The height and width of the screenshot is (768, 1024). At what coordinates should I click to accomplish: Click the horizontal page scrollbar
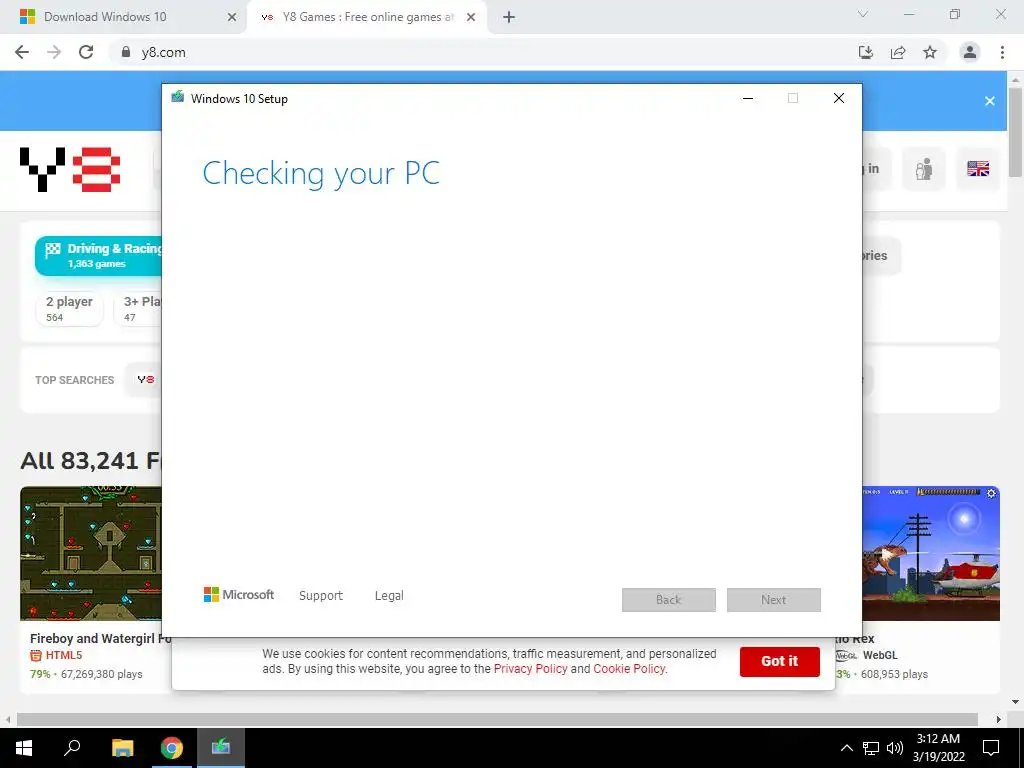[497, 719]
